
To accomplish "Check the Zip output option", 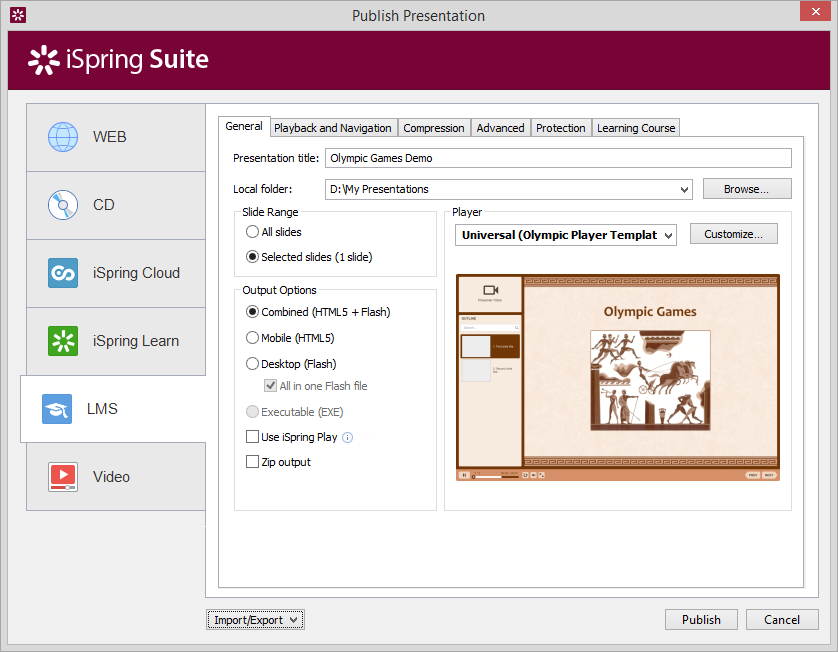I will tap(253, 462).
